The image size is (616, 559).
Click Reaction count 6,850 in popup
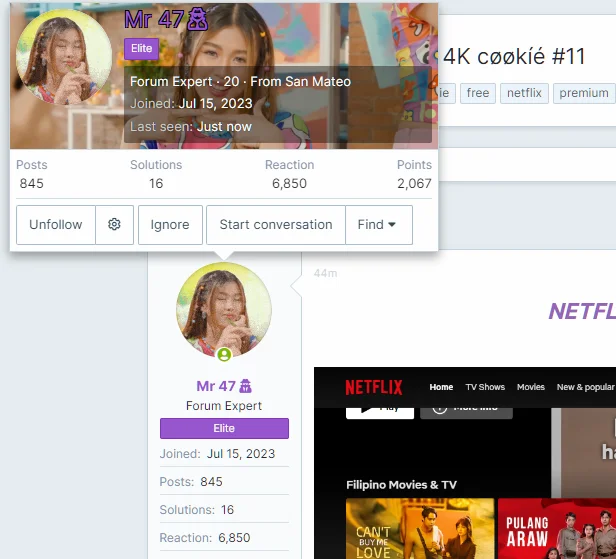pos(289,183)
